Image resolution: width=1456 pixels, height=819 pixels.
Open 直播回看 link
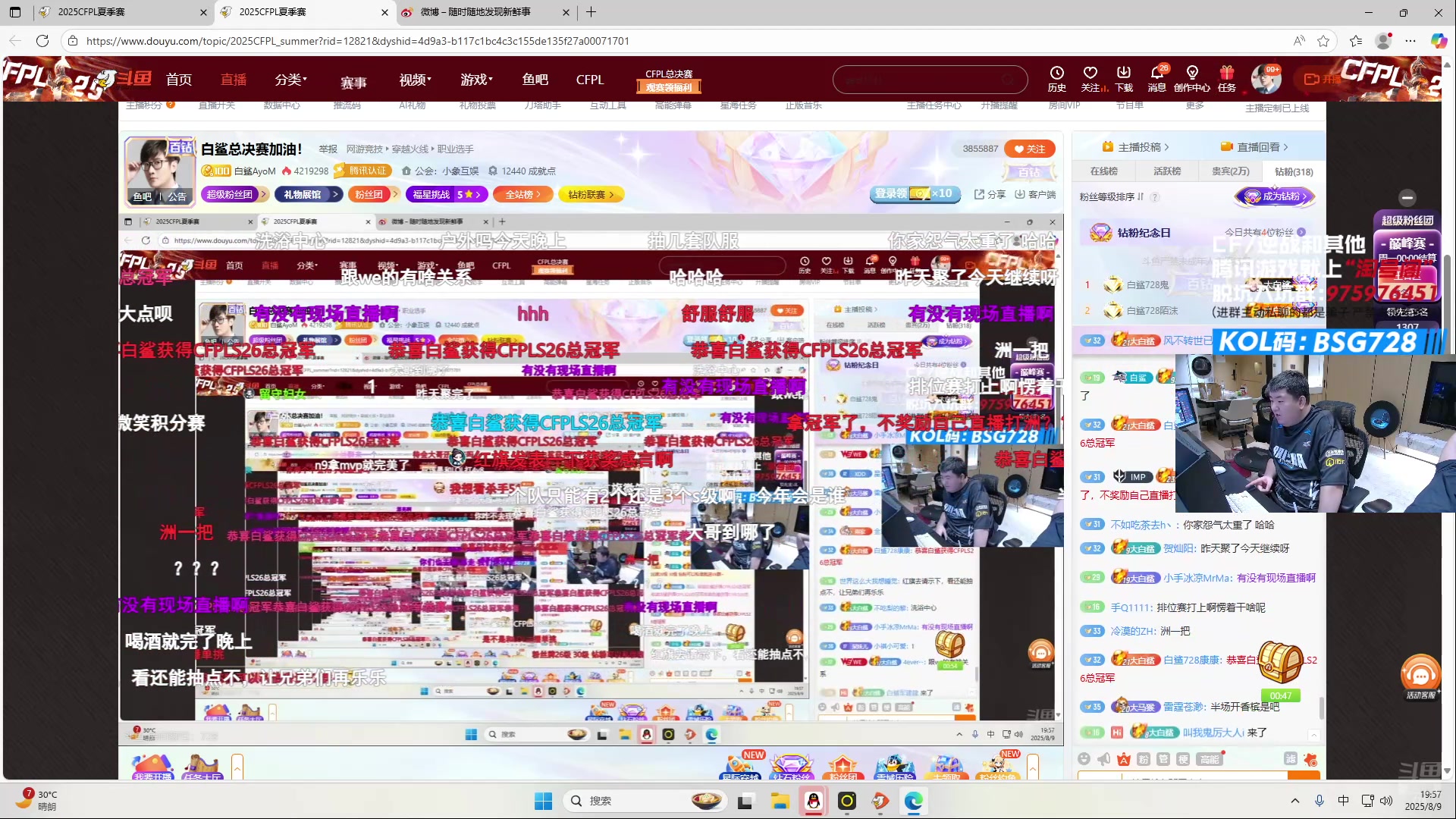(x=1254, y=146)
